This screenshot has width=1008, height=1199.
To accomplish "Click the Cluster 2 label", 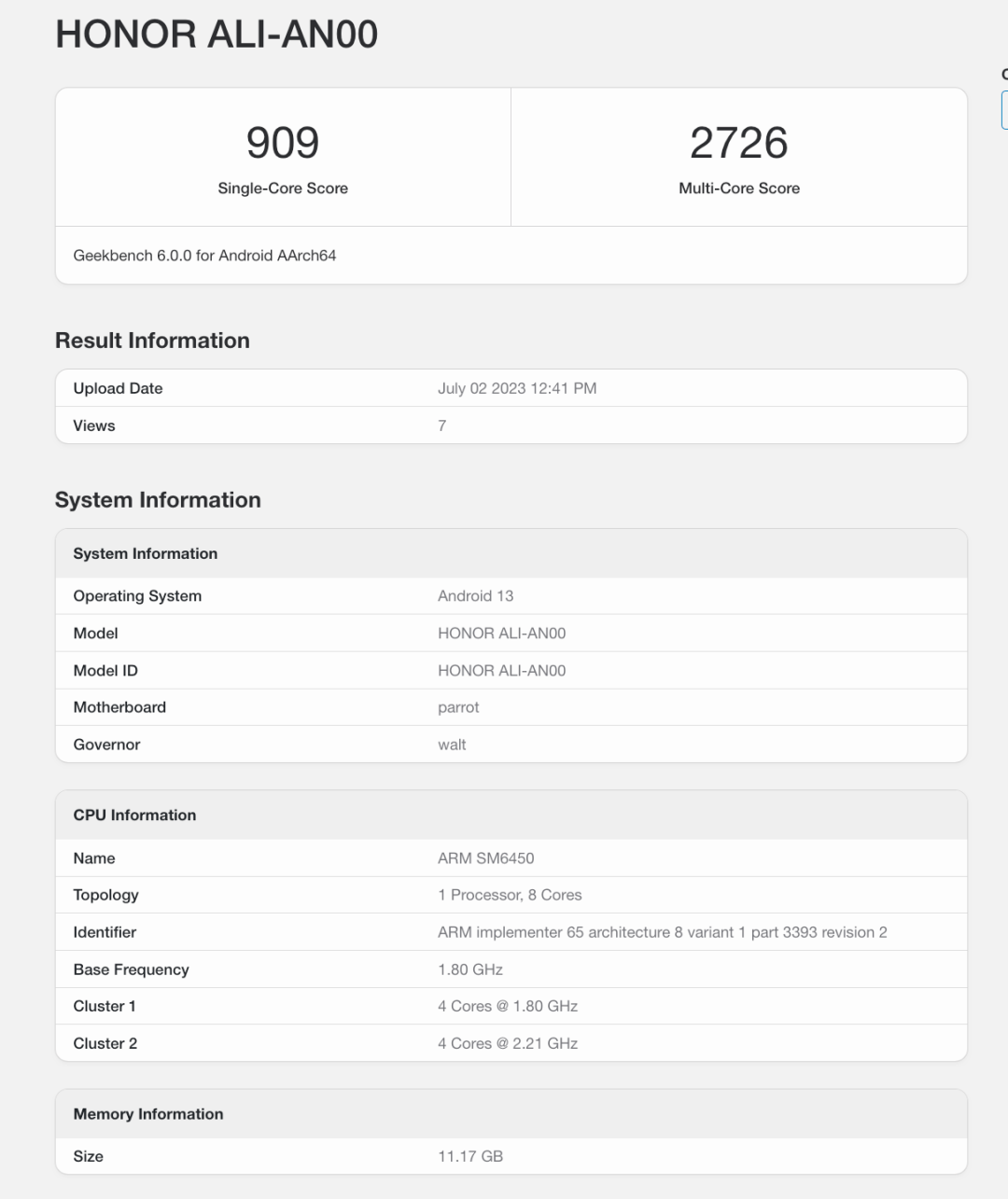I will [x=105, y=1043].
